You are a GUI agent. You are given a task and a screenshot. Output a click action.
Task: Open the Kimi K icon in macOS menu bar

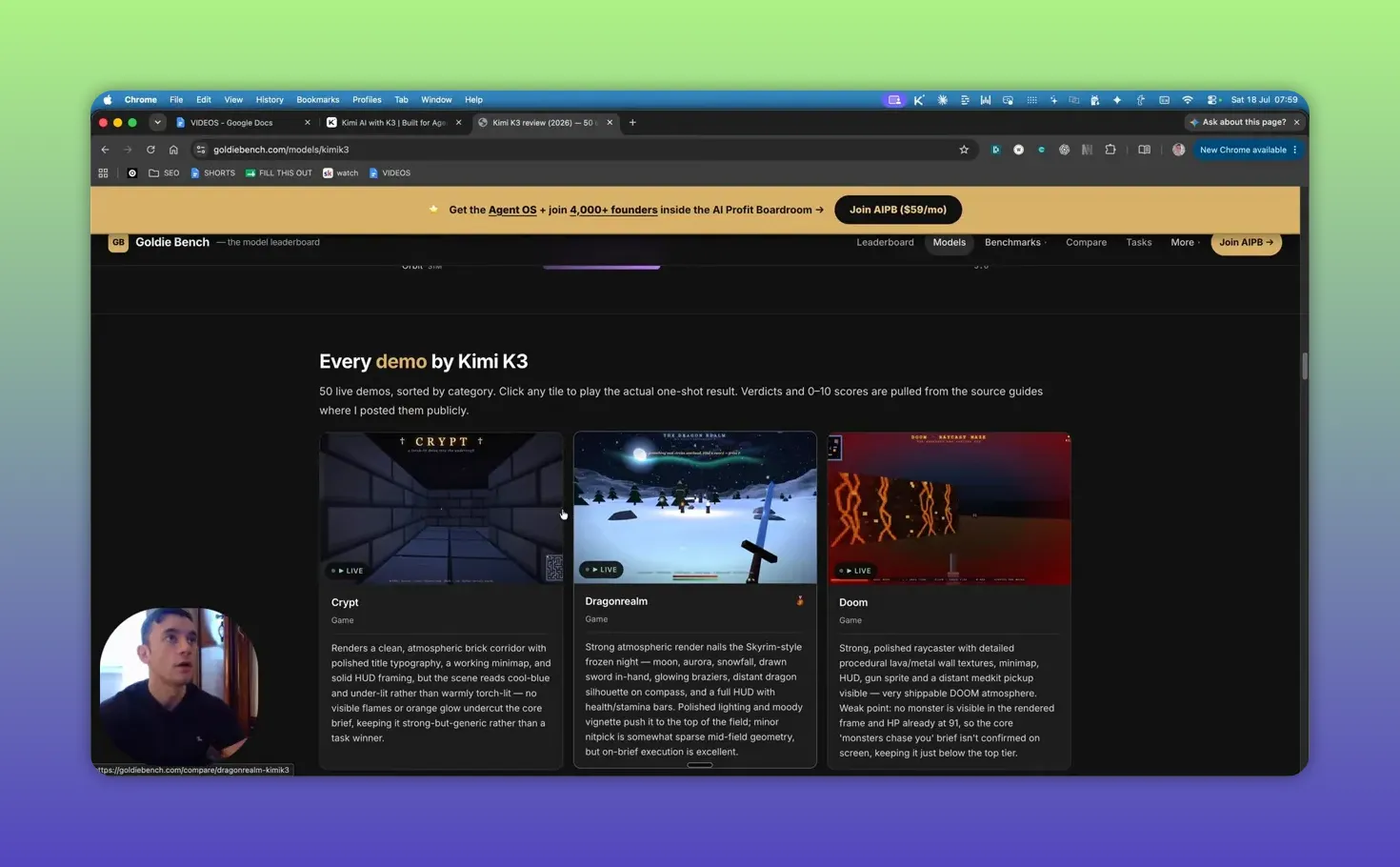coord(919,99)
